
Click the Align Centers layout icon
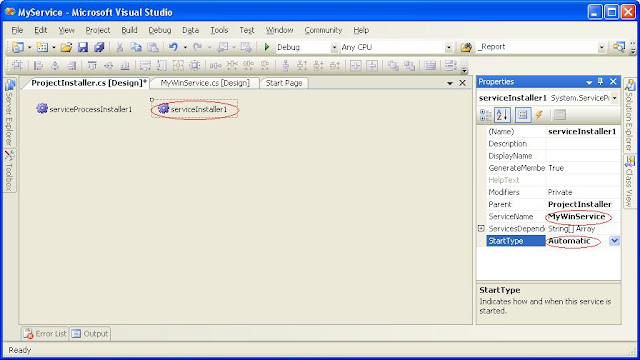tap(55, 65)
